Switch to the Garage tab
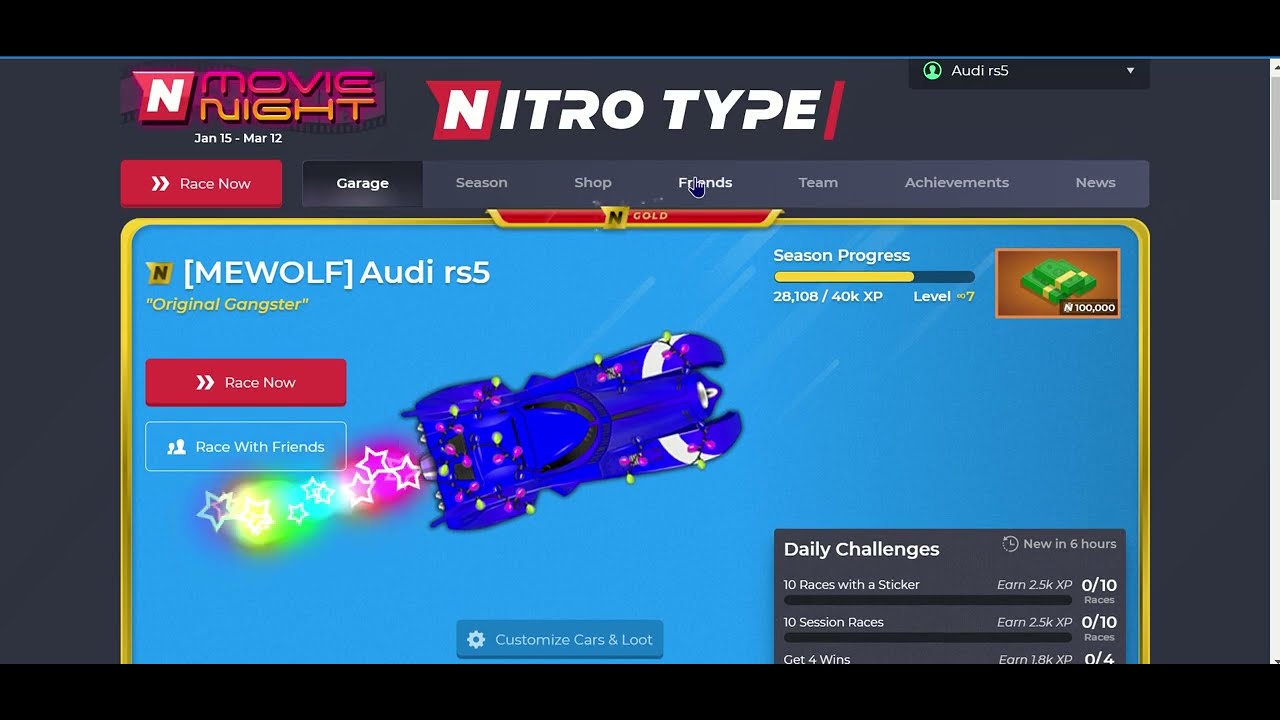 pos(362,184)
